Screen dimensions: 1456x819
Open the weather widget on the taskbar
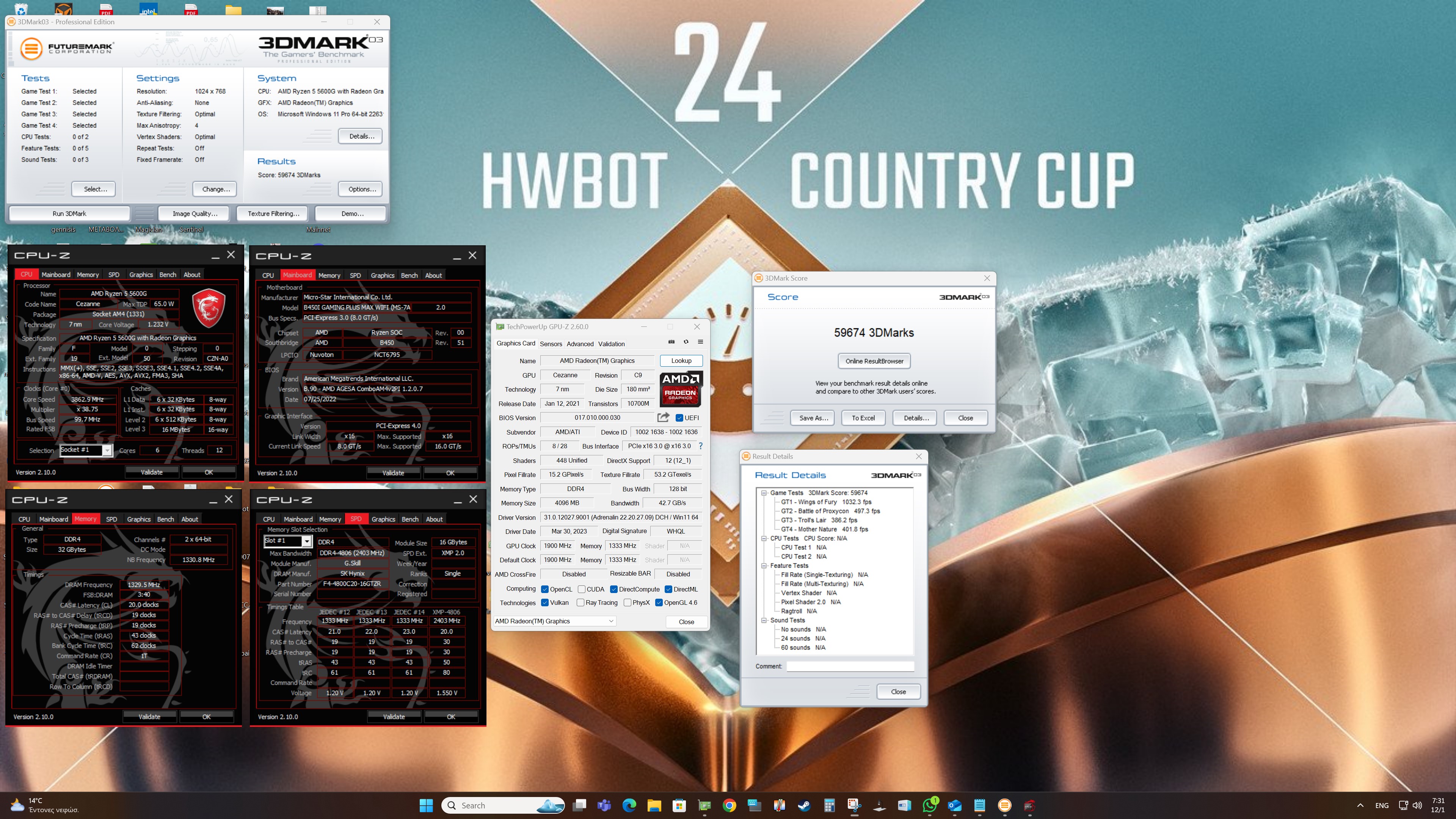click(x=45, y=805)
